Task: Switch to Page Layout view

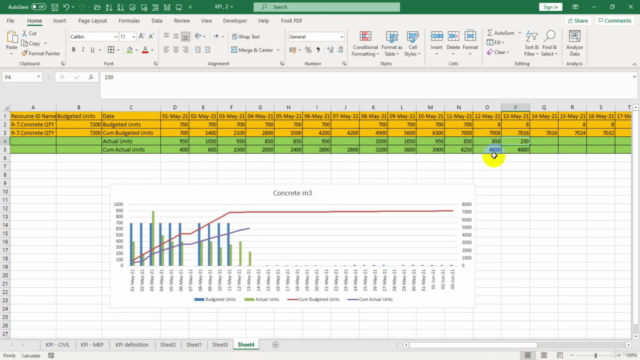Action: pos(544,356)
